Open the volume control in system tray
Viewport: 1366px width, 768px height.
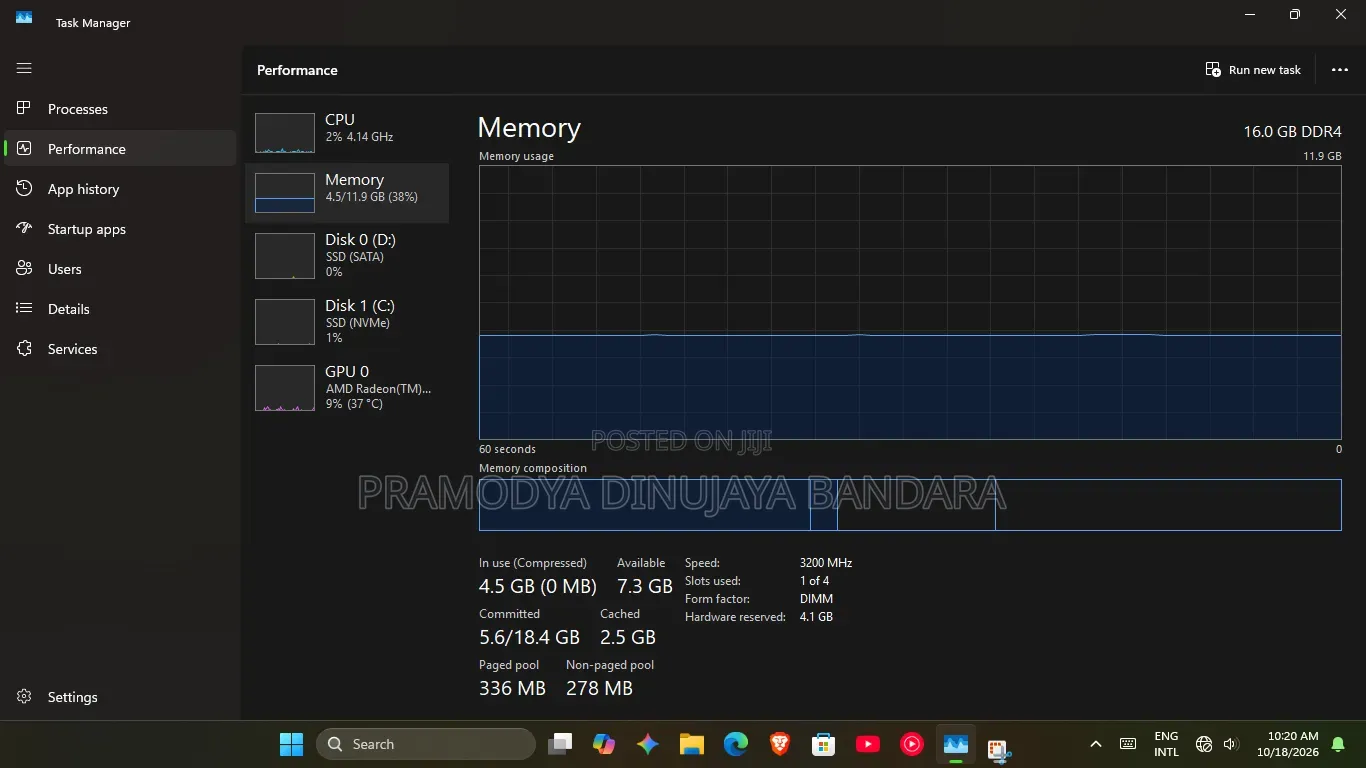(x=1231, y=744)
